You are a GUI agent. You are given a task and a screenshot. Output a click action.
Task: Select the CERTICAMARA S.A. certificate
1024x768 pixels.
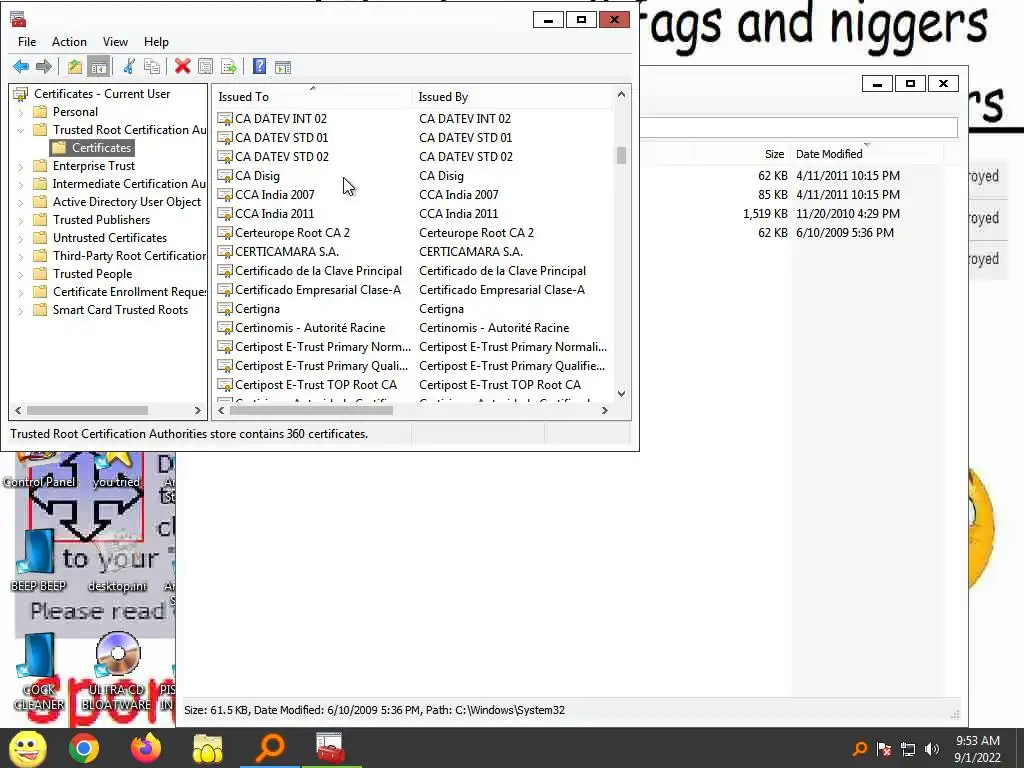pos(287,251)
